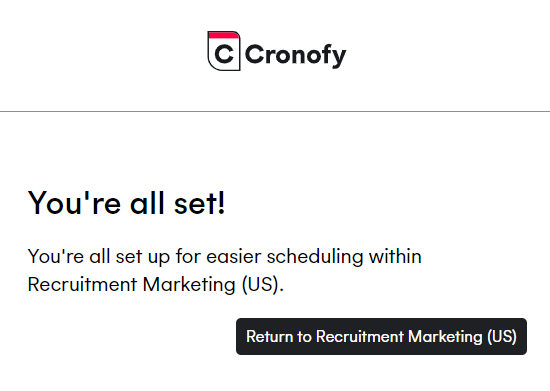The width and height of the screenshot is (550, 391).
Task: Click the Cronofy calendar logo icon
Action: (x=224, y=51)
